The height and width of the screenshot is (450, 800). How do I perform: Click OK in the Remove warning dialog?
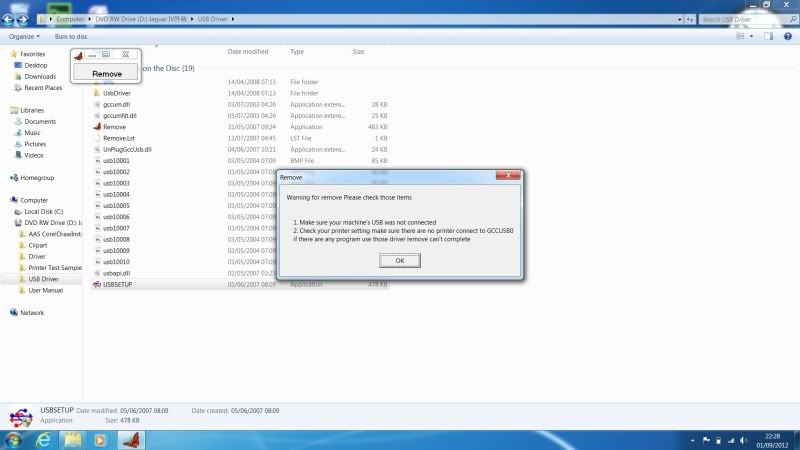coord(399,260)
